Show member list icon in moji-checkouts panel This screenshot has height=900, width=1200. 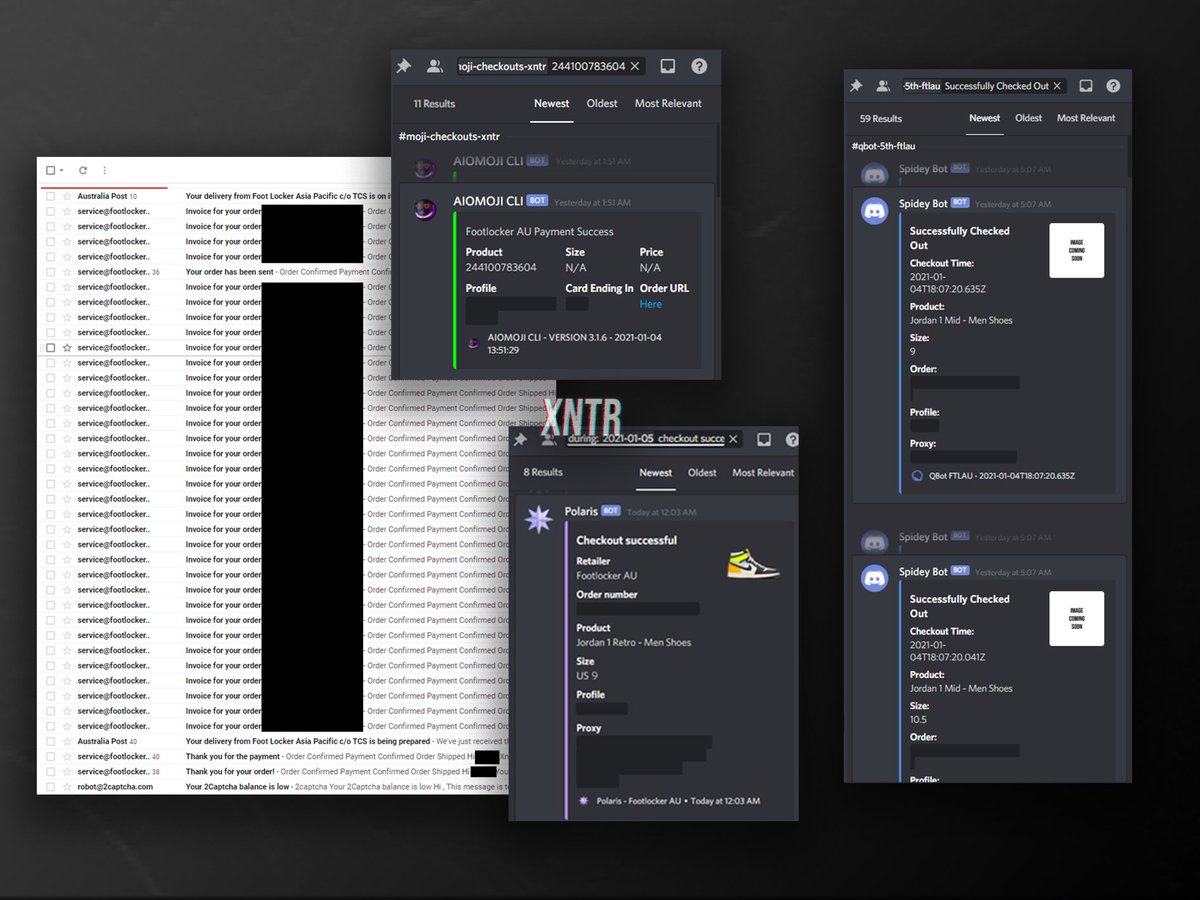(434, 66)
